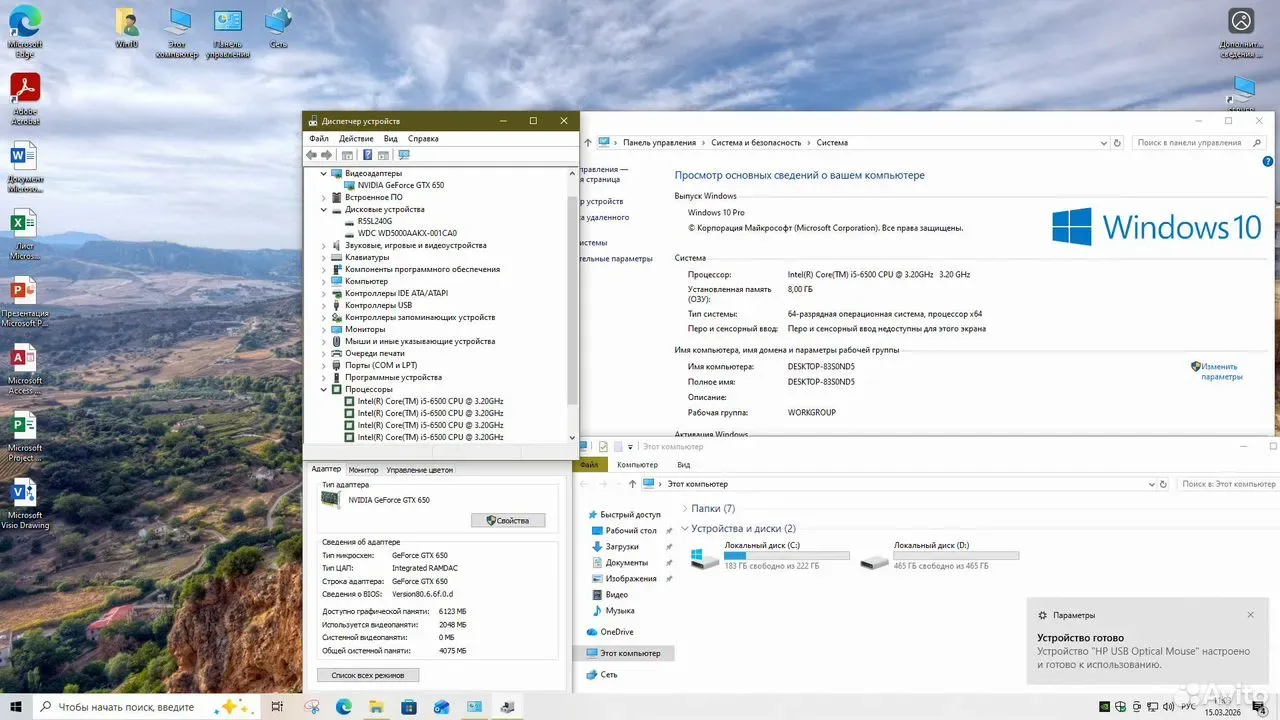
Task: Collapse the Дисковые устройства node
Action: pyautogui.click(x=323, y=209)
